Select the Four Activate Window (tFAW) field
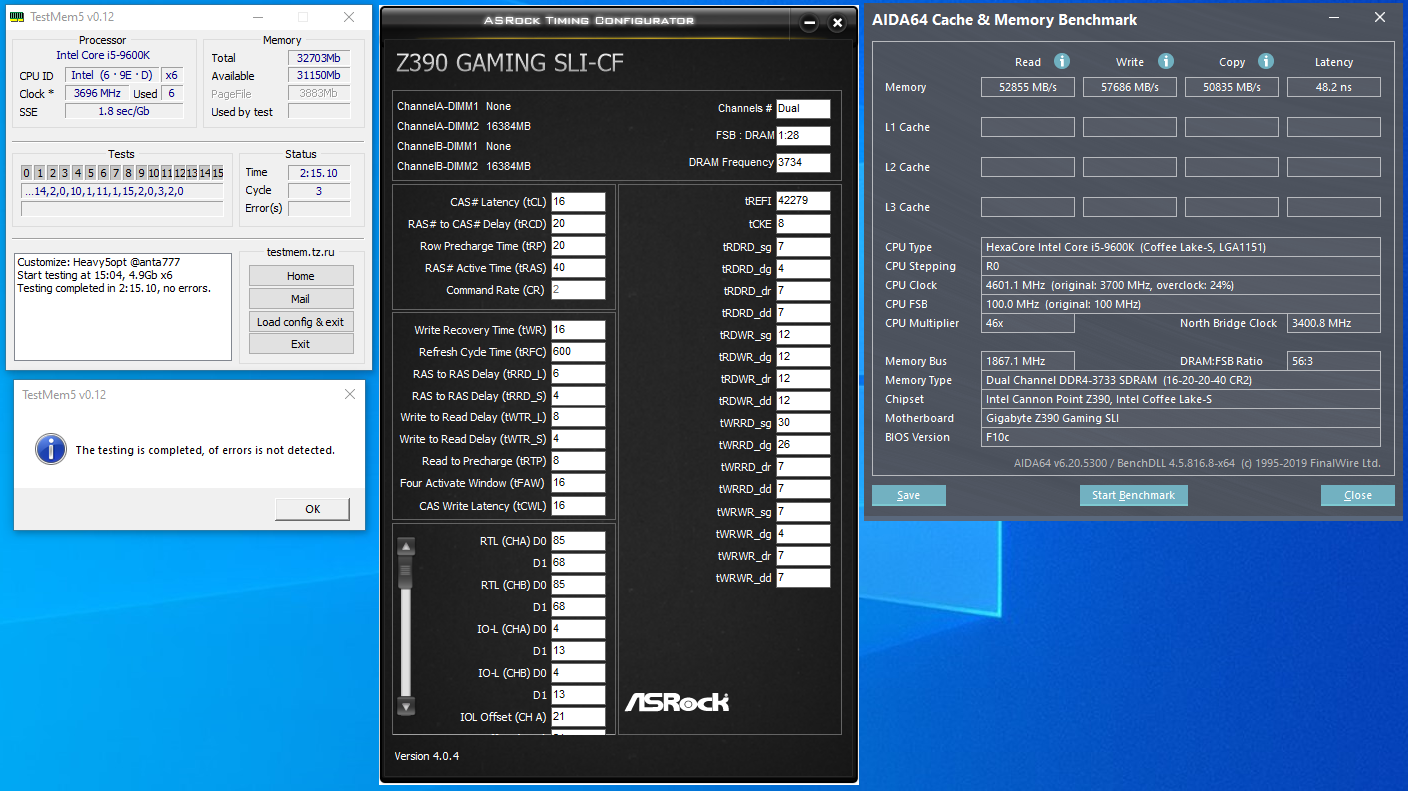This screenshot has height=791, width=1408. coord(578,483)
